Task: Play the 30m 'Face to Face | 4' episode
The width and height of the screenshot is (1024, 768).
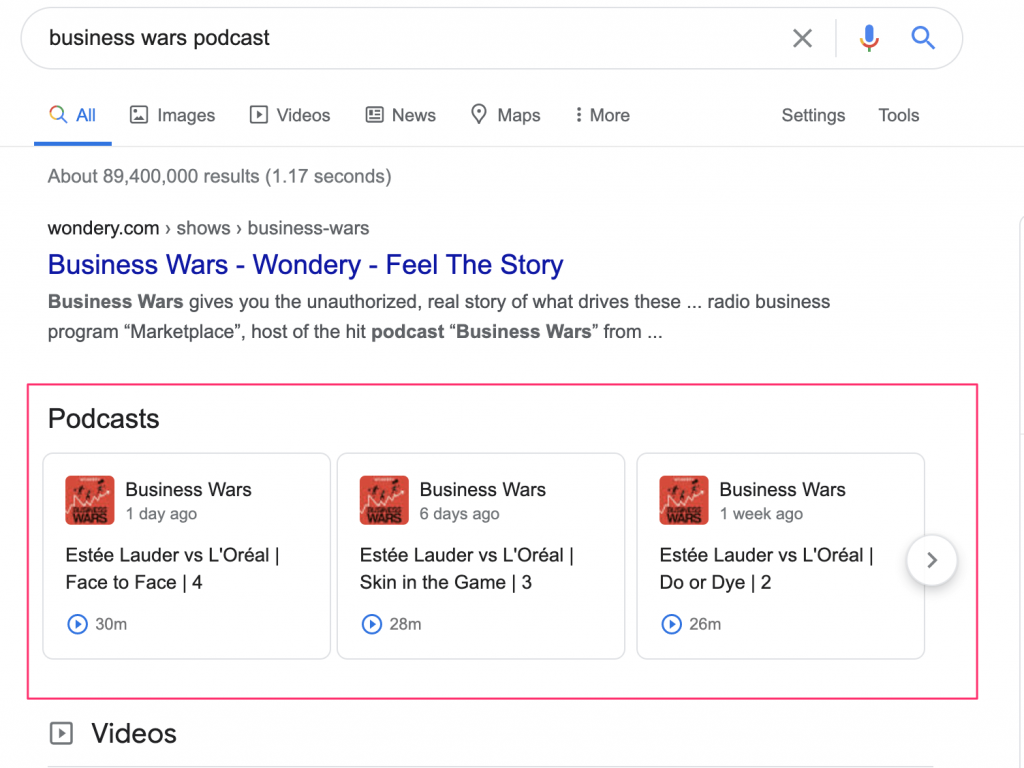Action: pos(77,624)
